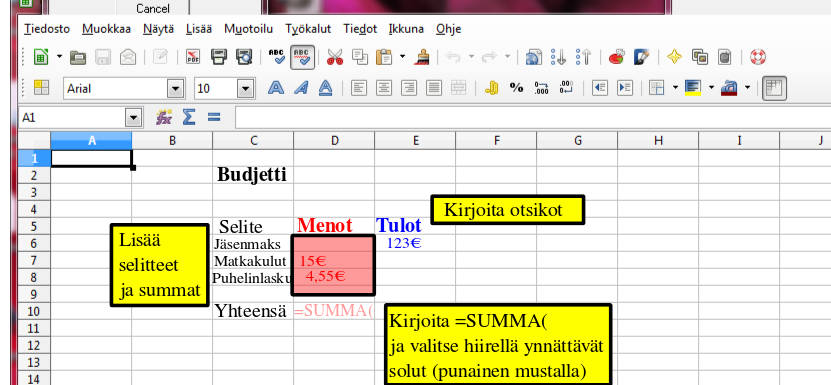Open the Työkalut menu
Viewport: 831px width, 385px height.
[308, 29]
